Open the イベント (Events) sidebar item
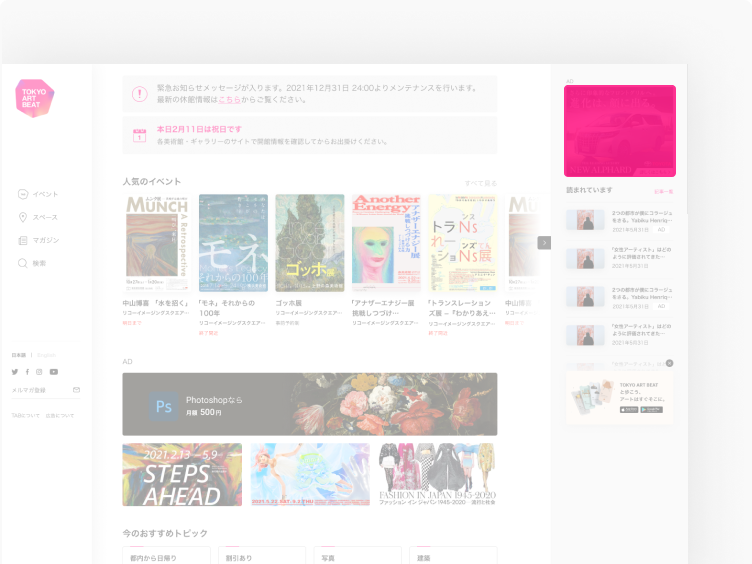 click(38, 194)
